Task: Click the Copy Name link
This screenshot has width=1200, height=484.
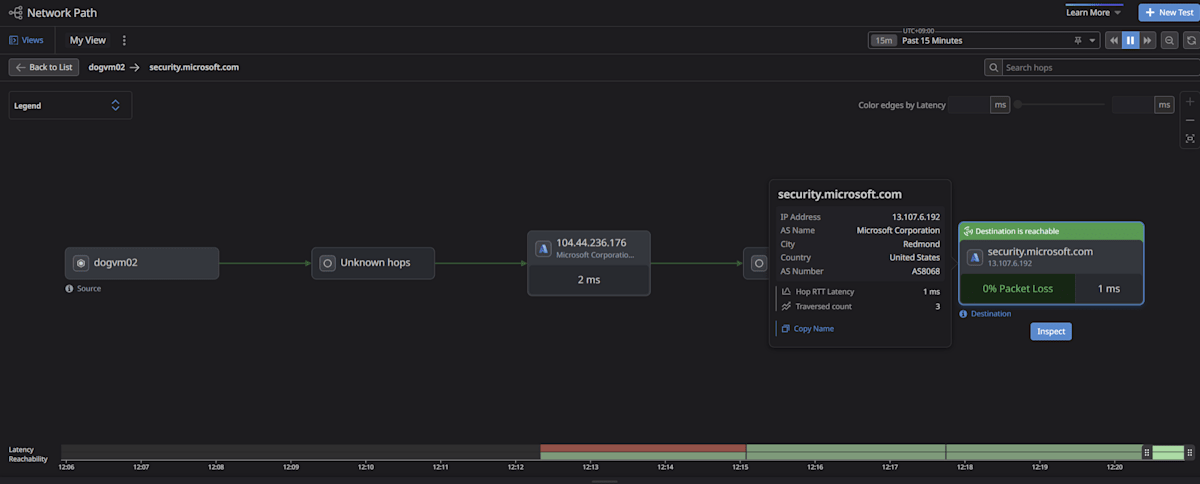Action: tap(813, 328)
